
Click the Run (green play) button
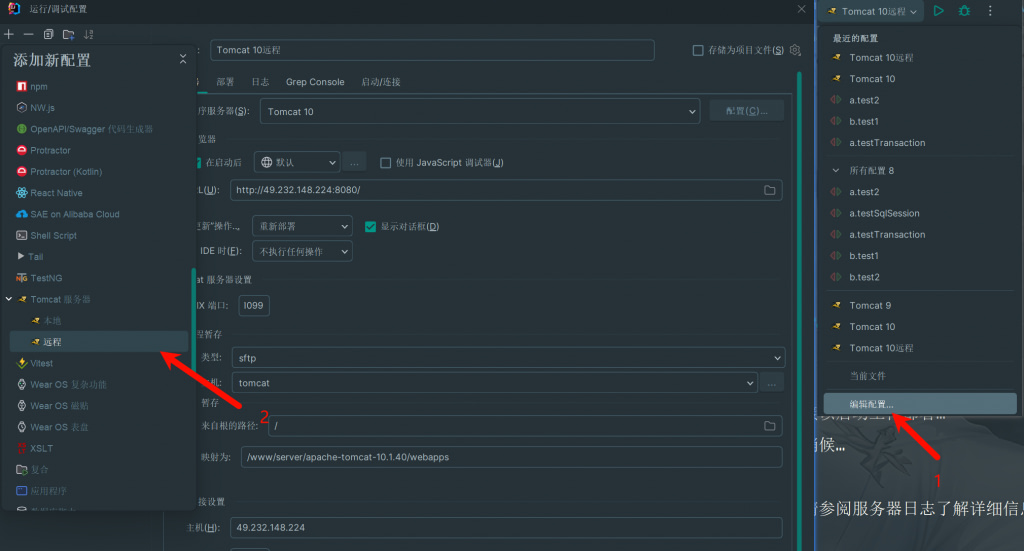(x=938, y=11)
